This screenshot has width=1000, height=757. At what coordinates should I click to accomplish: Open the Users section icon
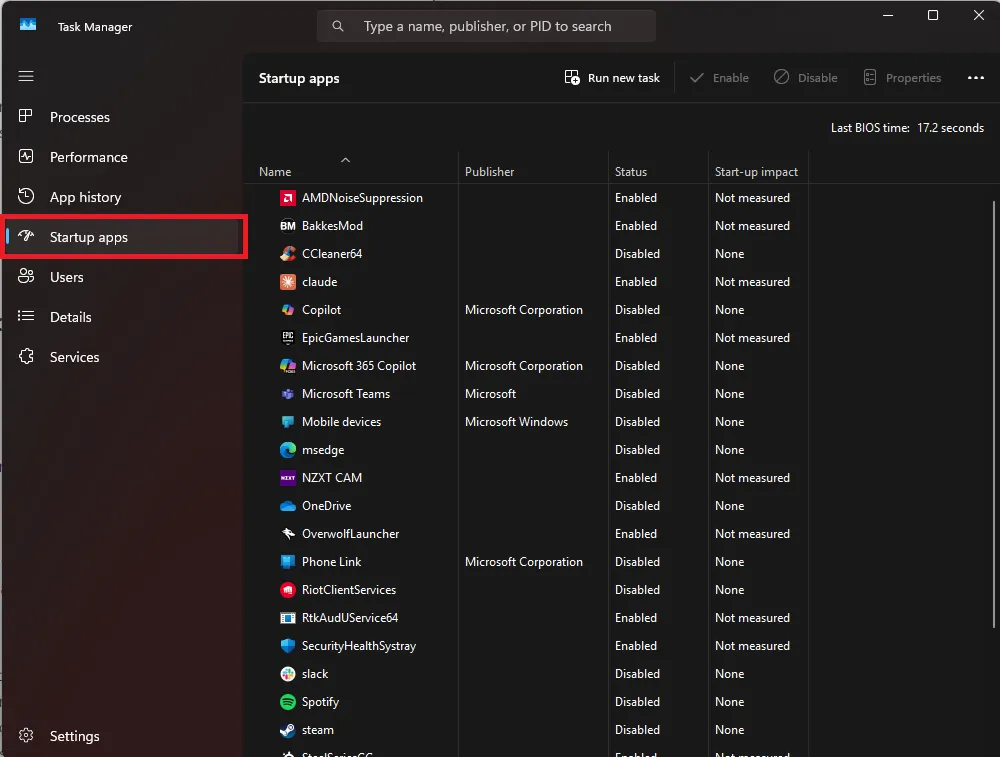25,277
